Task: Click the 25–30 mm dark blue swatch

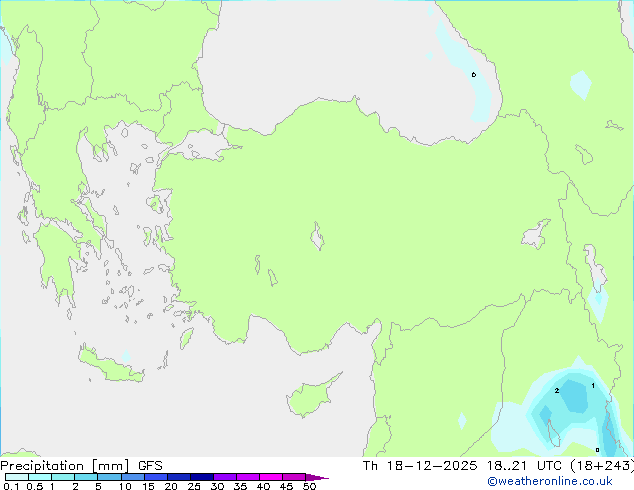Action: pyautogui.click(x=201, y=477)
